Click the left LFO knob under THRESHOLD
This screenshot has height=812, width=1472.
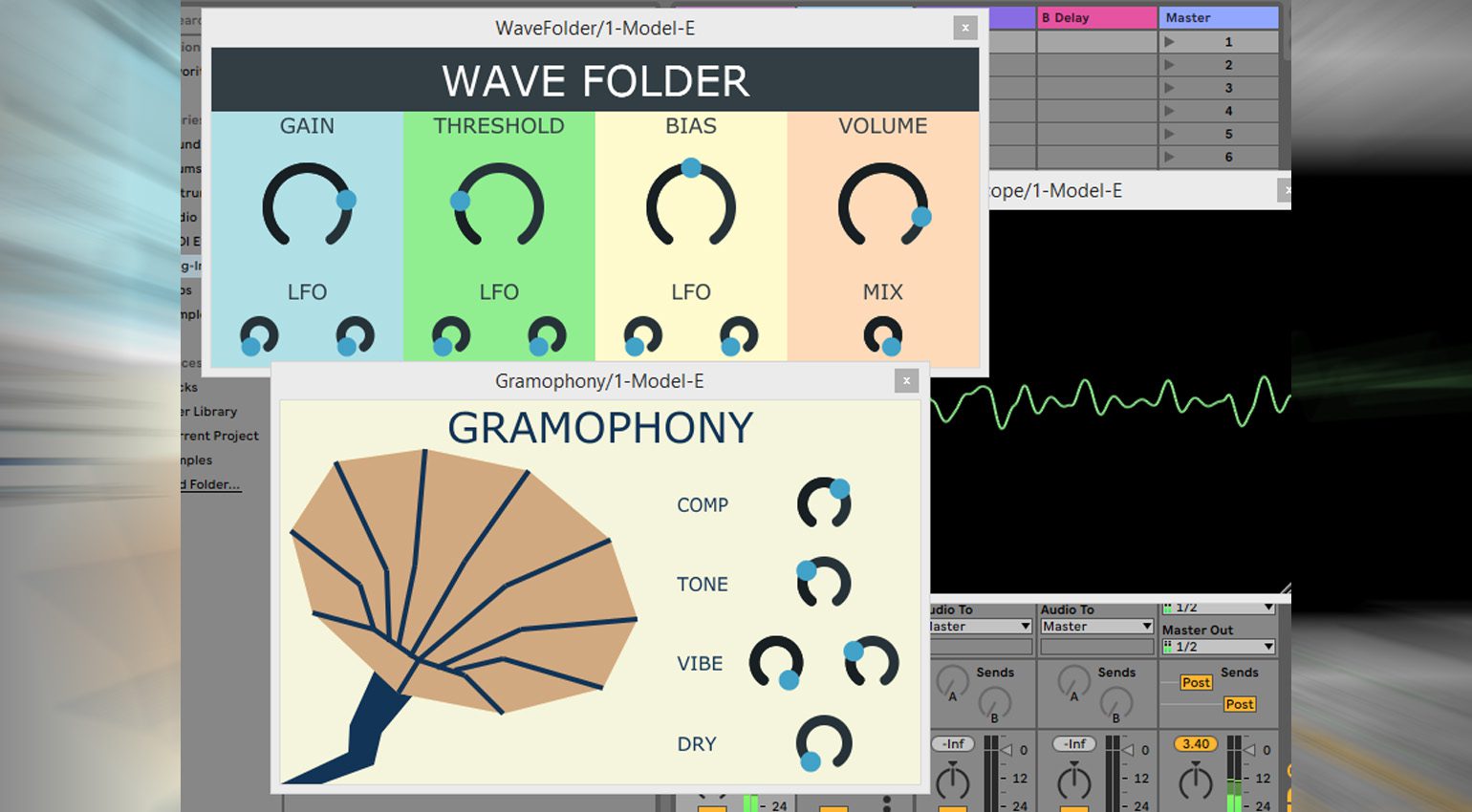pos(451,335)
